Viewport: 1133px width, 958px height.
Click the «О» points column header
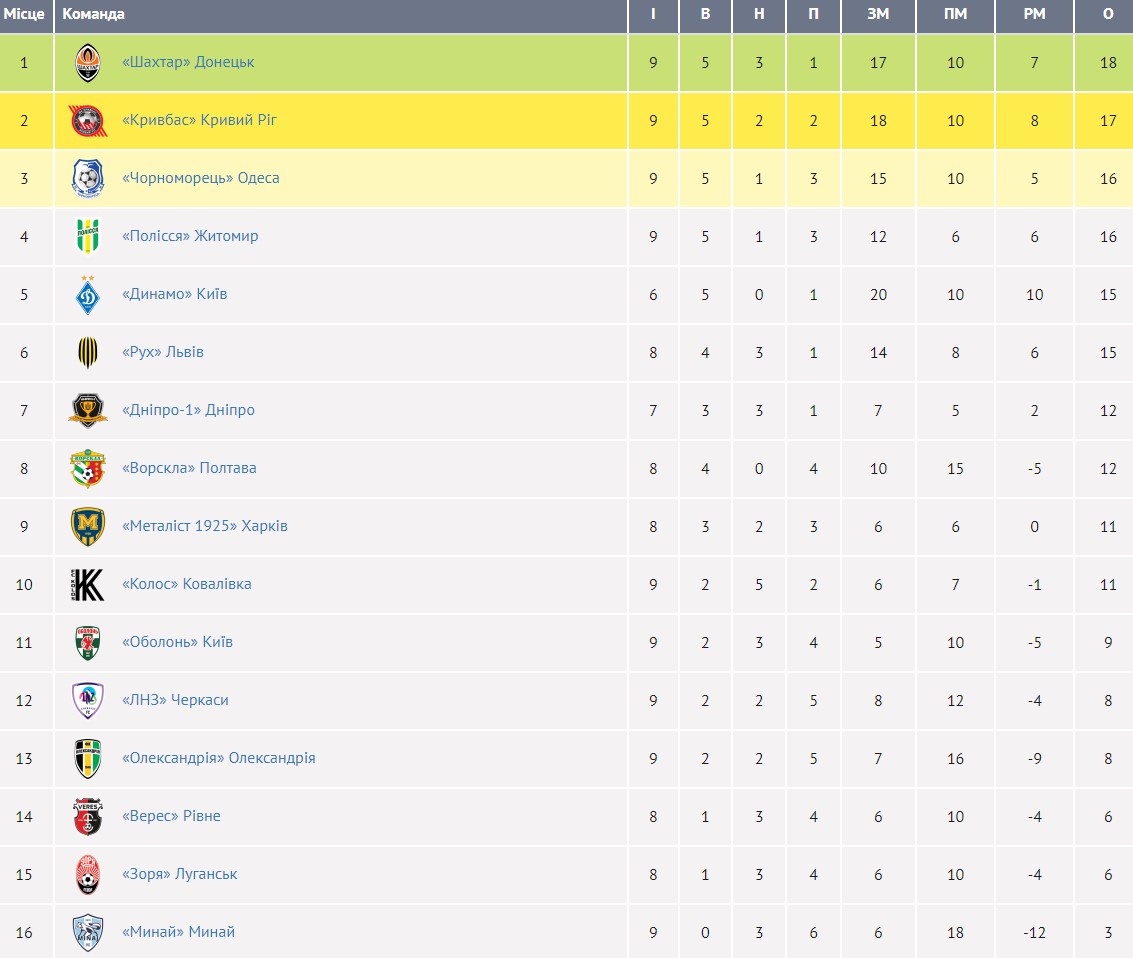(x=1107, y=14)
